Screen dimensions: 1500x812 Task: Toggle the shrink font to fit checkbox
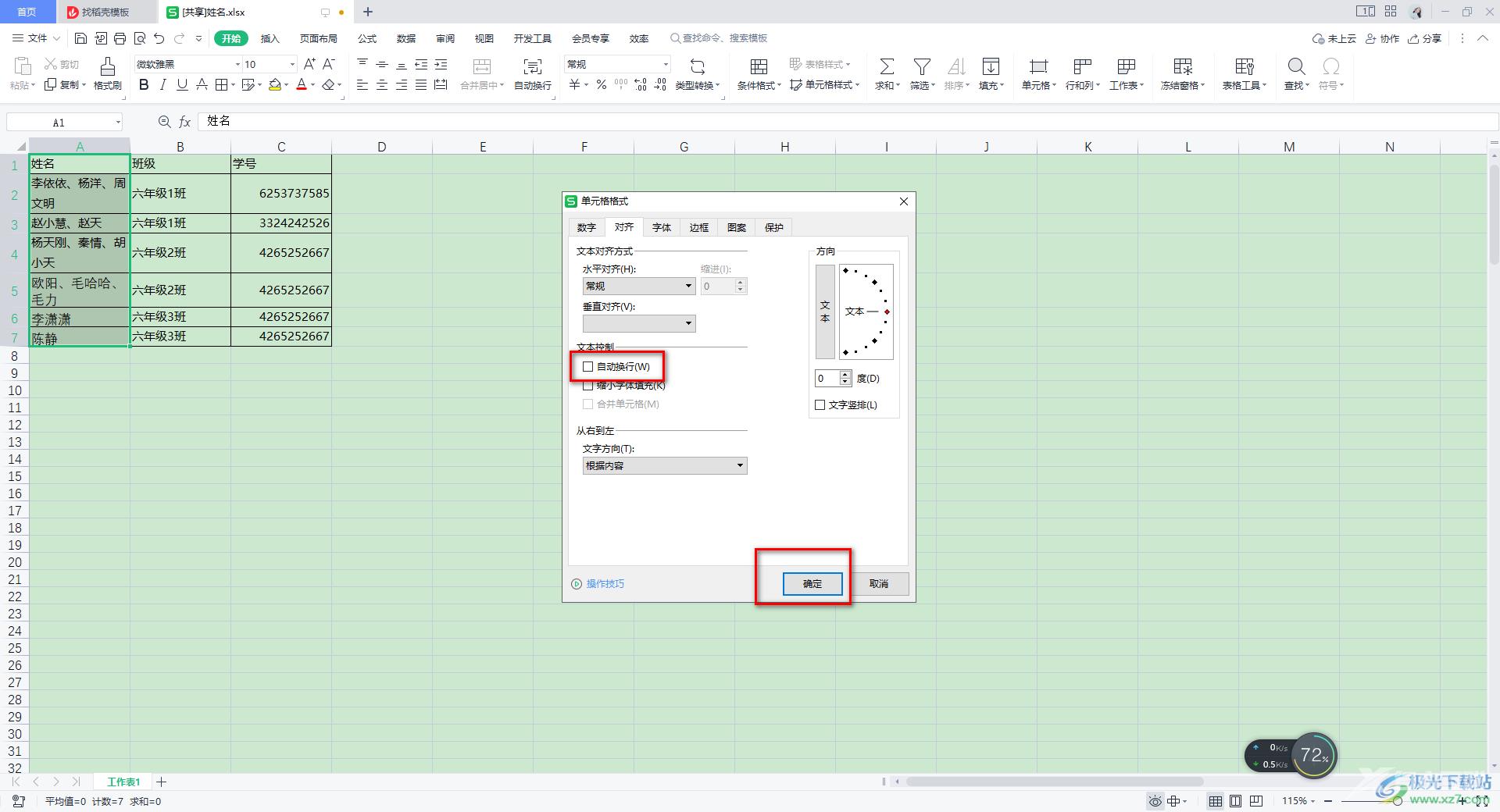(588, 386)
